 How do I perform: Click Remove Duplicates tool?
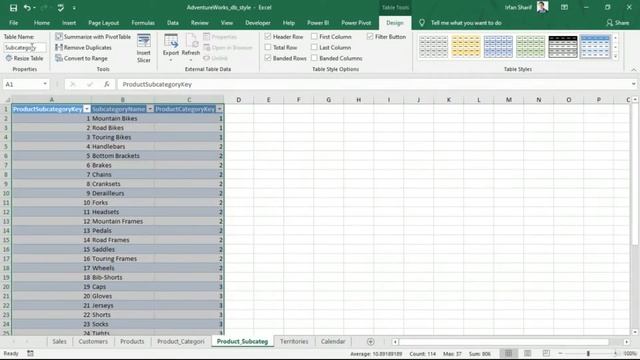83,48
